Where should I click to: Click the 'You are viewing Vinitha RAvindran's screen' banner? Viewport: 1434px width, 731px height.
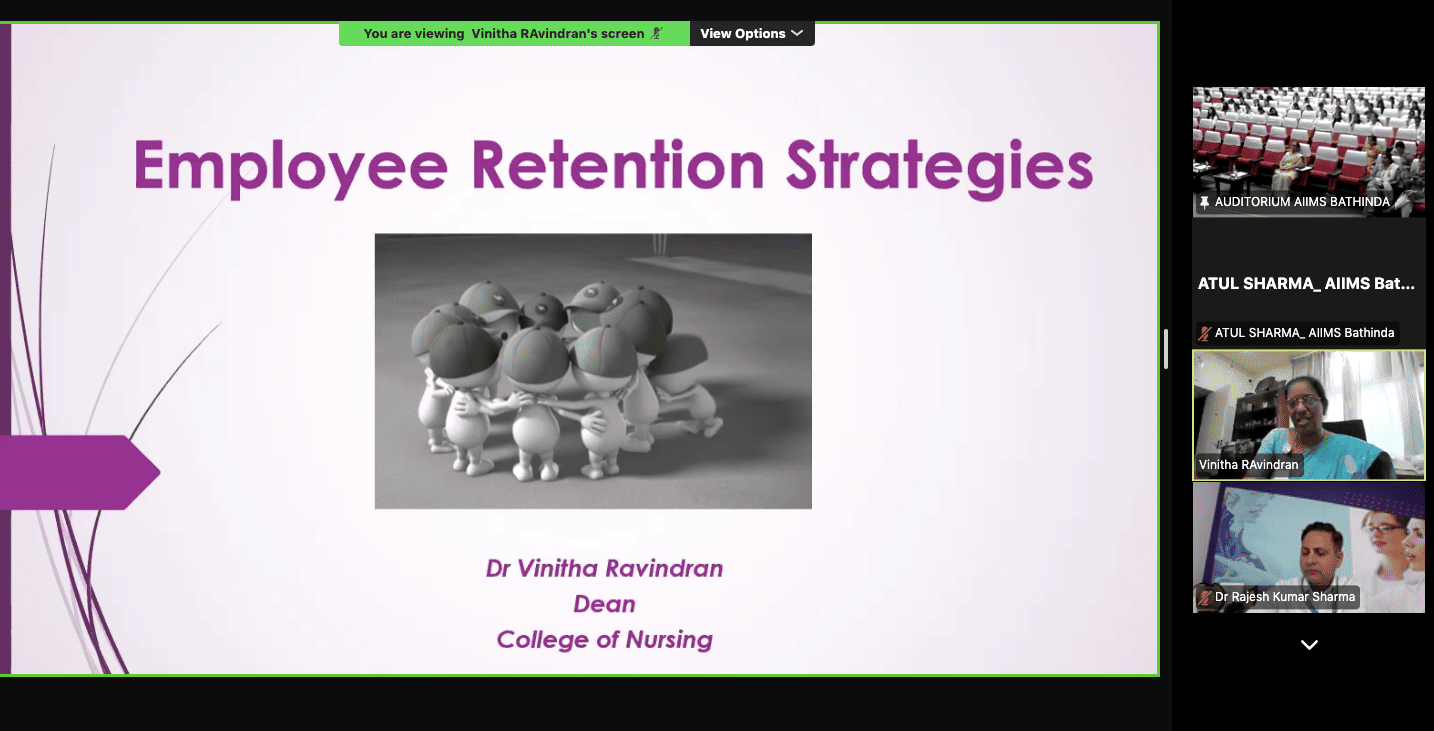pos(514,33)
